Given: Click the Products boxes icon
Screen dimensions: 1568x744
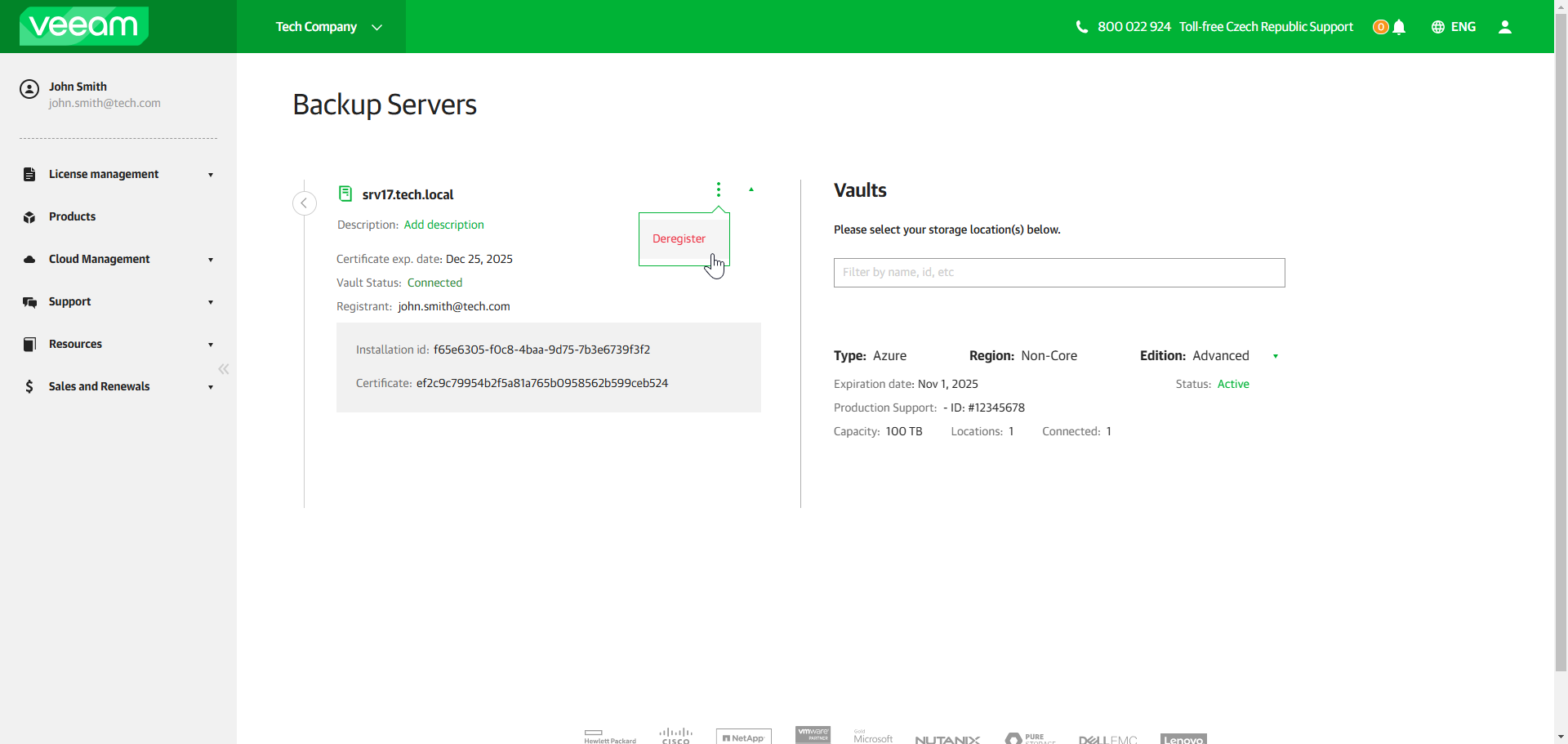Looking at the screenshot, I should [x=29, y=217].
